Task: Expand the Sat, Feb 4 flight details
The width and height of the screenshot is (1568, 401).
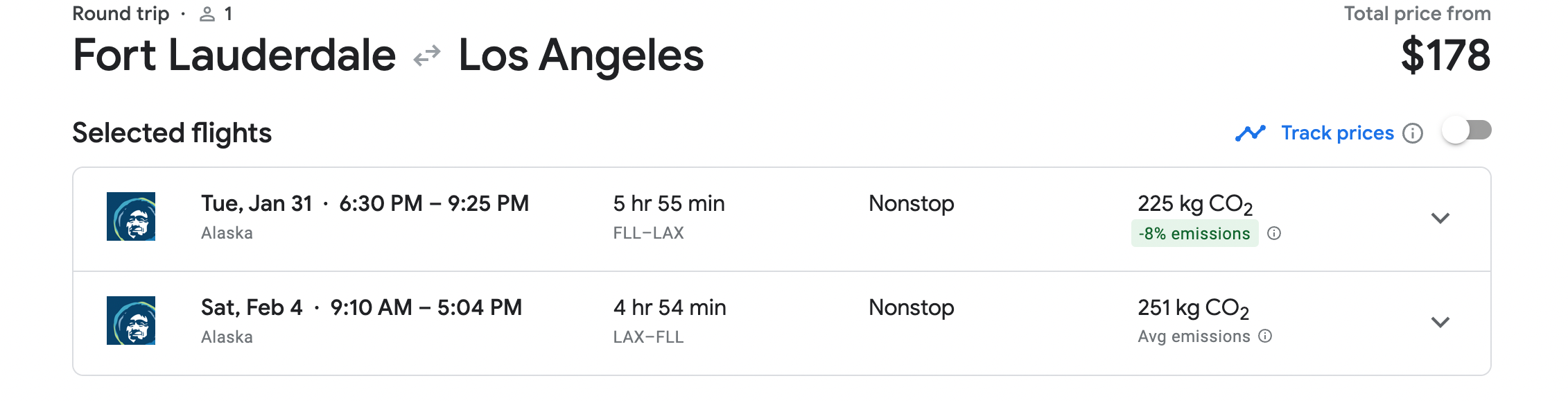Action: [1440, 322]
